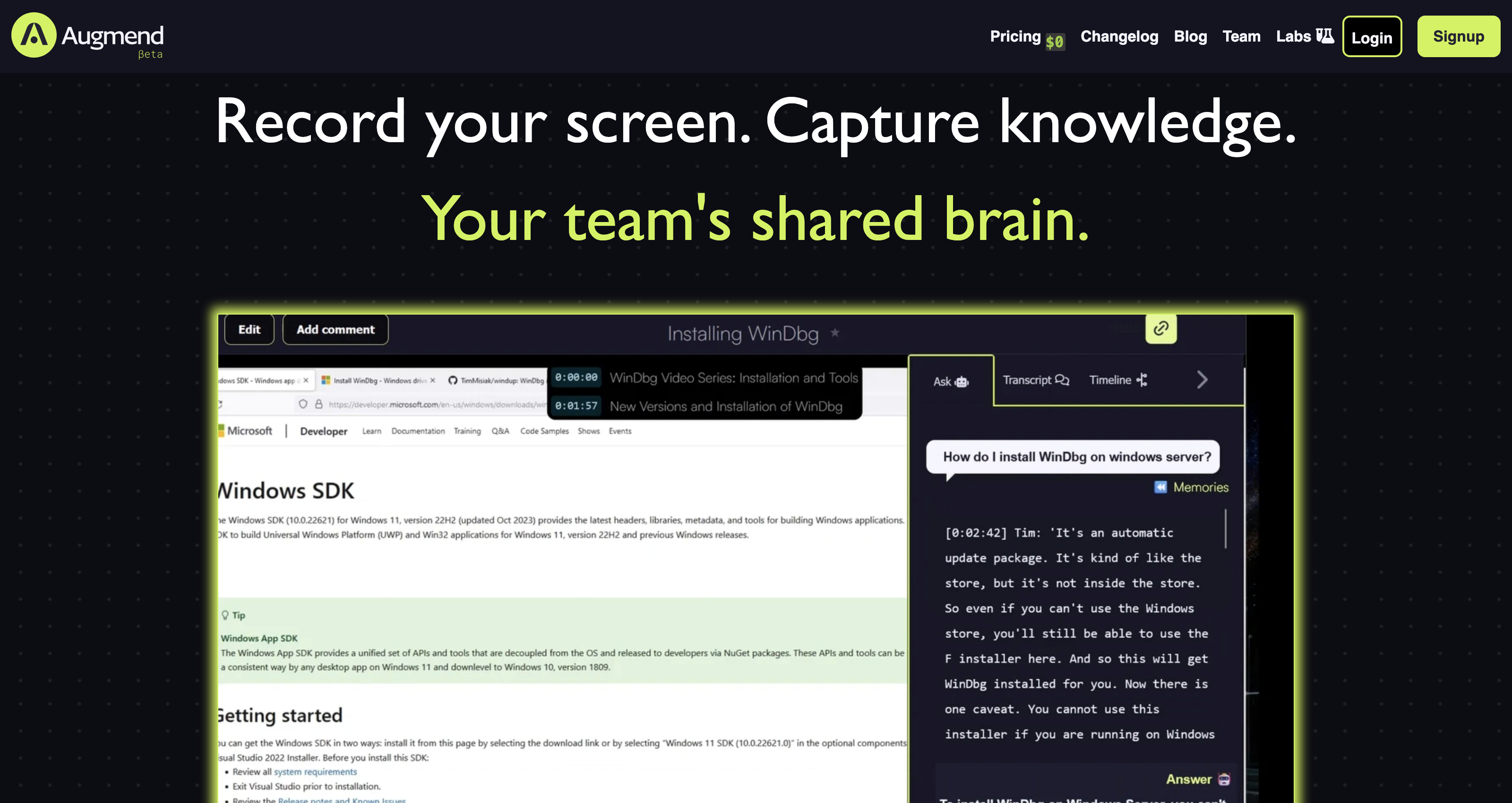Image resolution: width=1512 pixels, height=803 pixels.
Task: Click the Login button
Action: pos(1372,36)
